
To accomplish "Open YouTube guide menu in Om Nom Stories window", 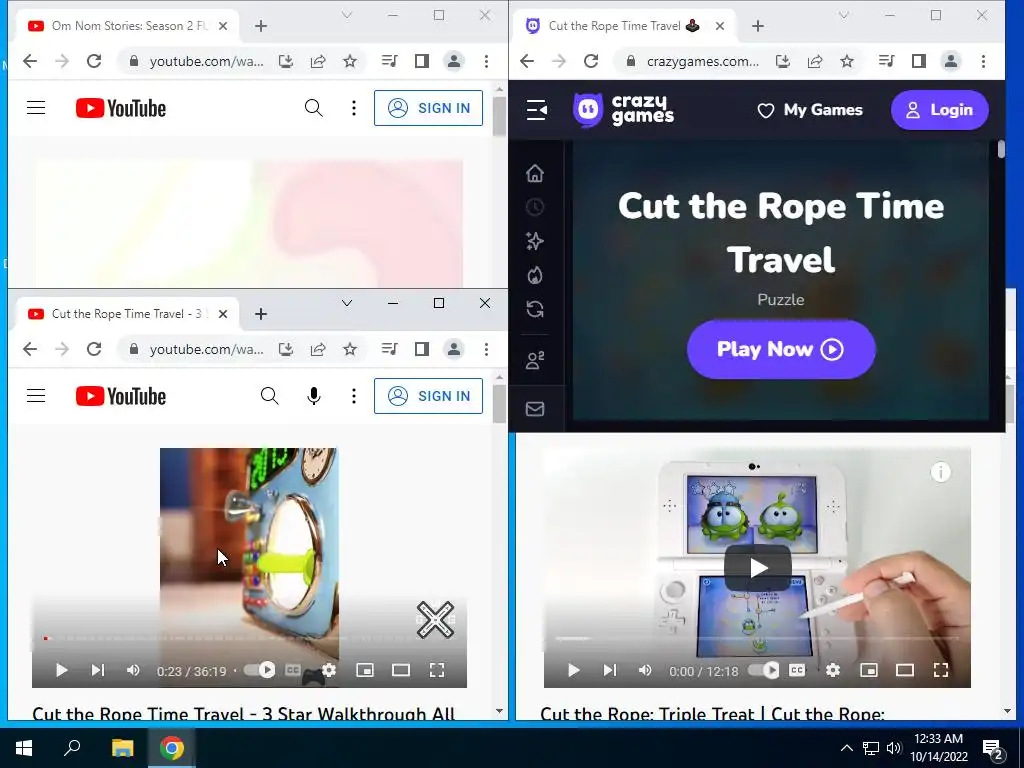I will click(36, 108).
